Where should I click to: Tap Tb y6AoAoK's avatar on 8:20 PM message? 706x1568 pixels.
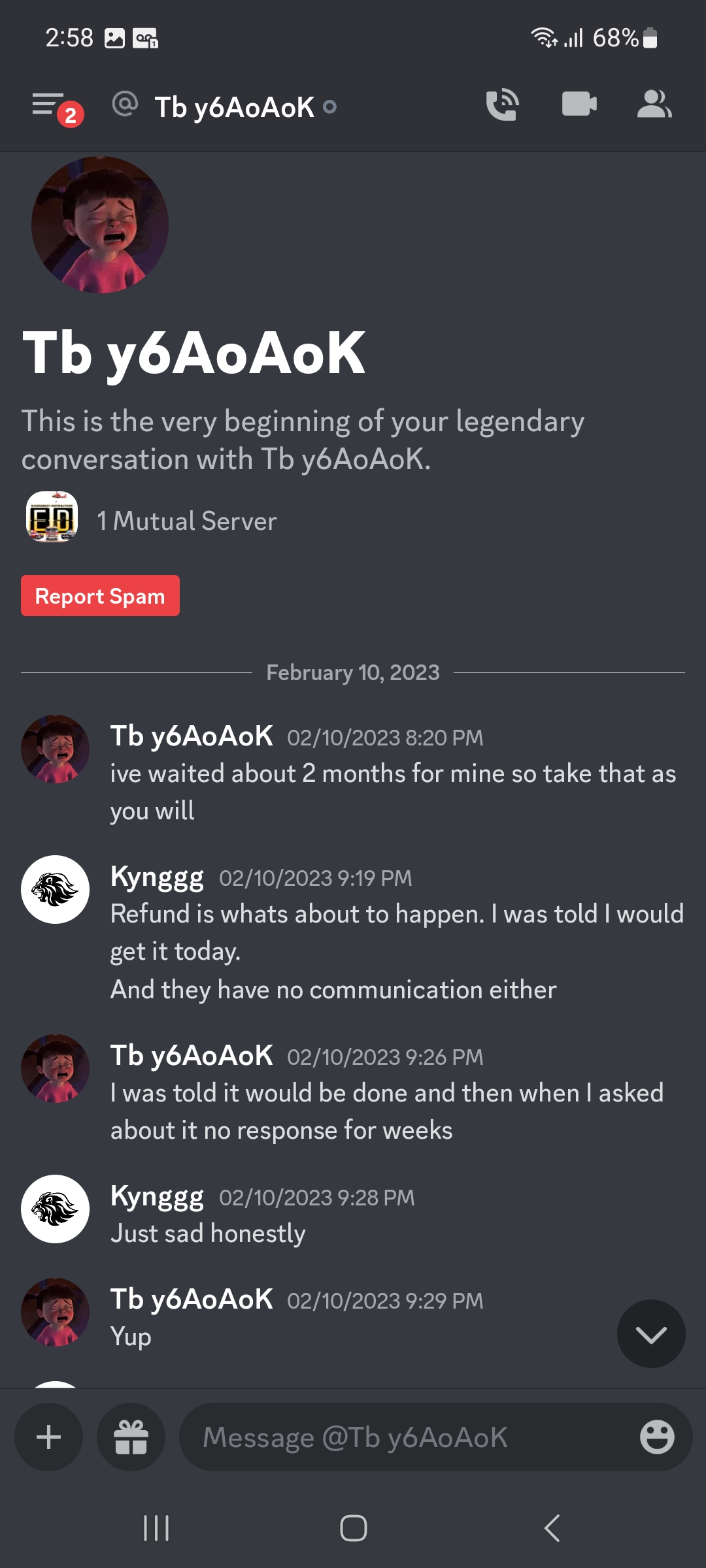tap(56, 749)
